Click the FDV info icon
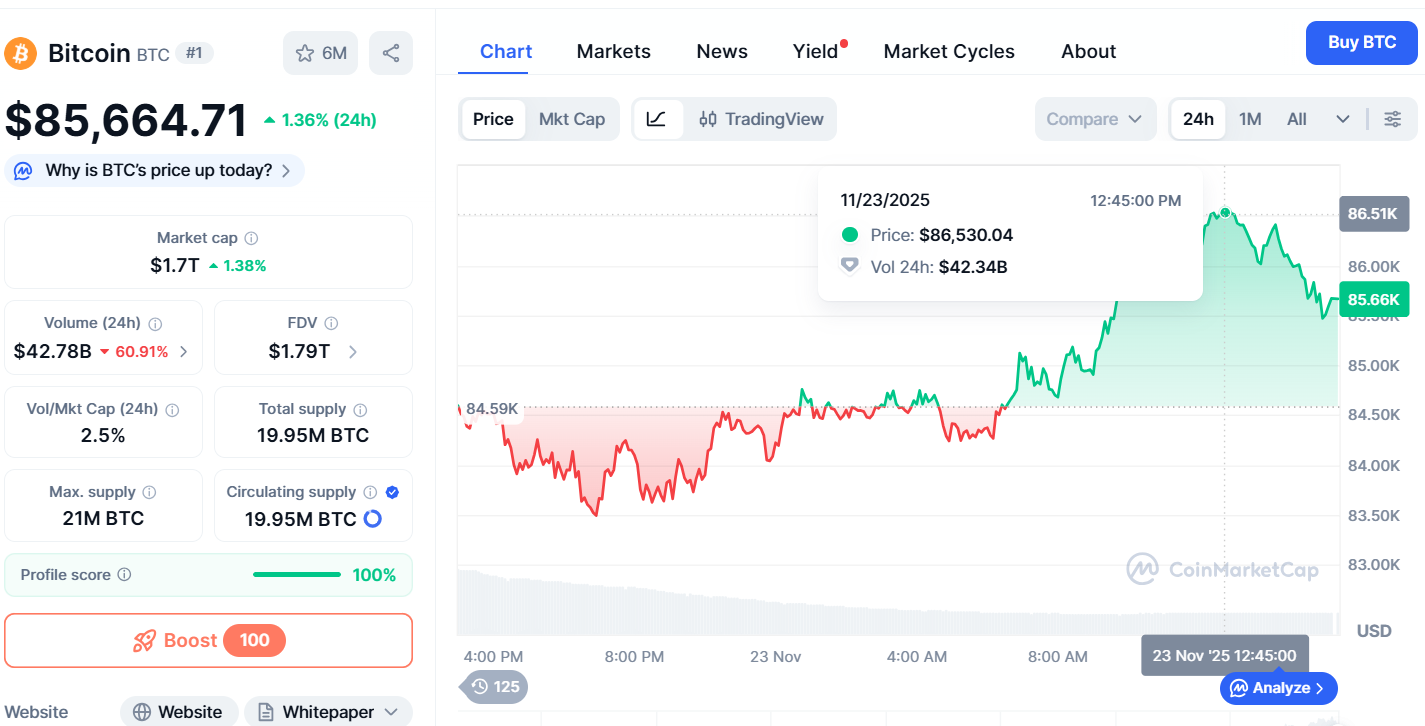Viewport: 1425px width, 726px height. tap(331, 323)
